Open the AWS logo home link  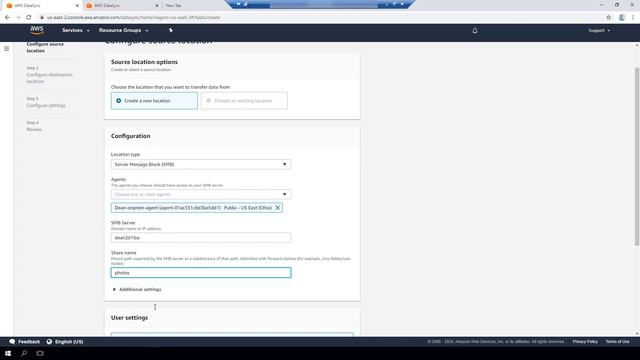tap(37, 30)
